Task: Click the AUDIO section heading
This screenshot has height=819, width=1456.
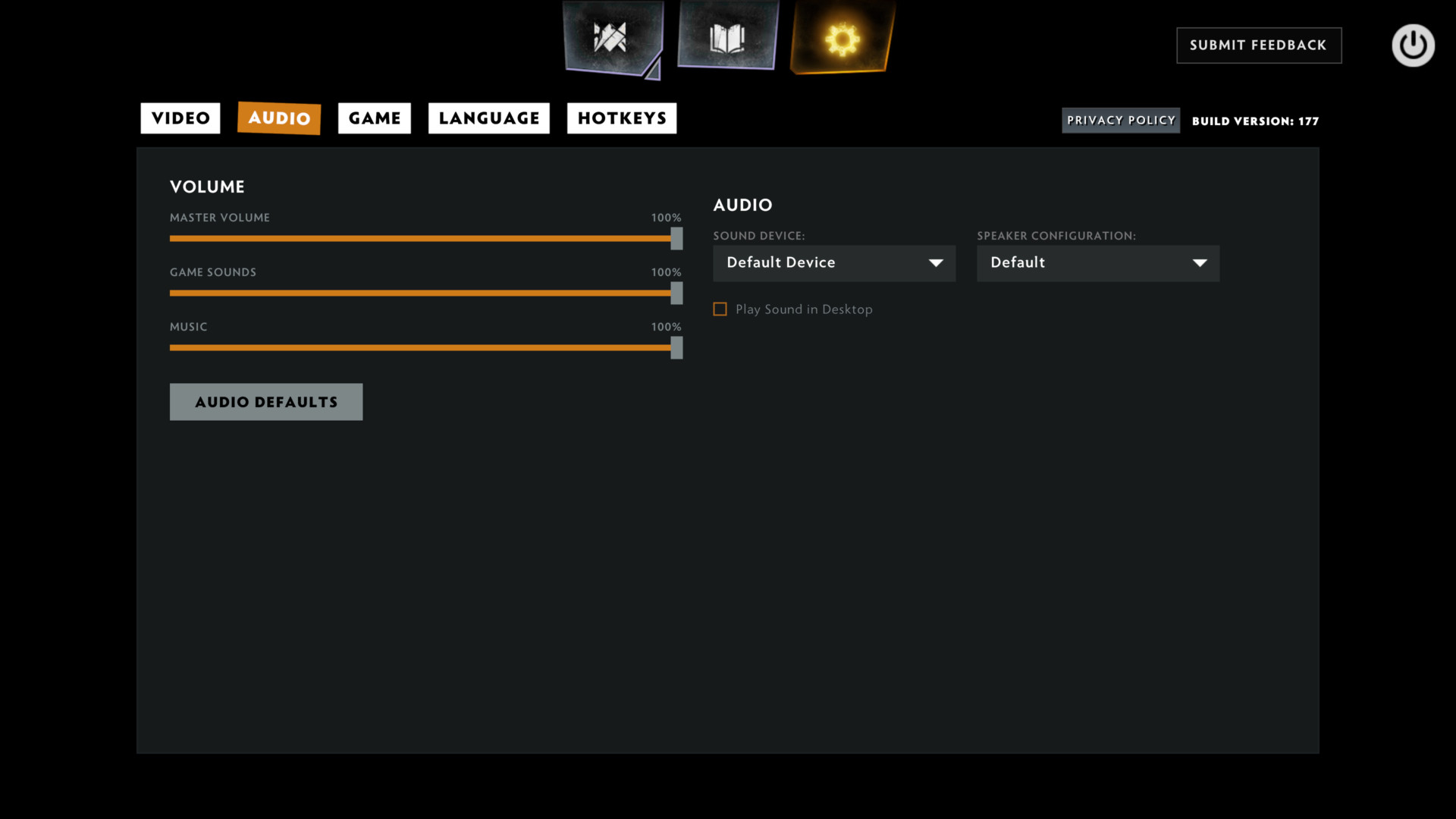Action: (x=742, y=205)
